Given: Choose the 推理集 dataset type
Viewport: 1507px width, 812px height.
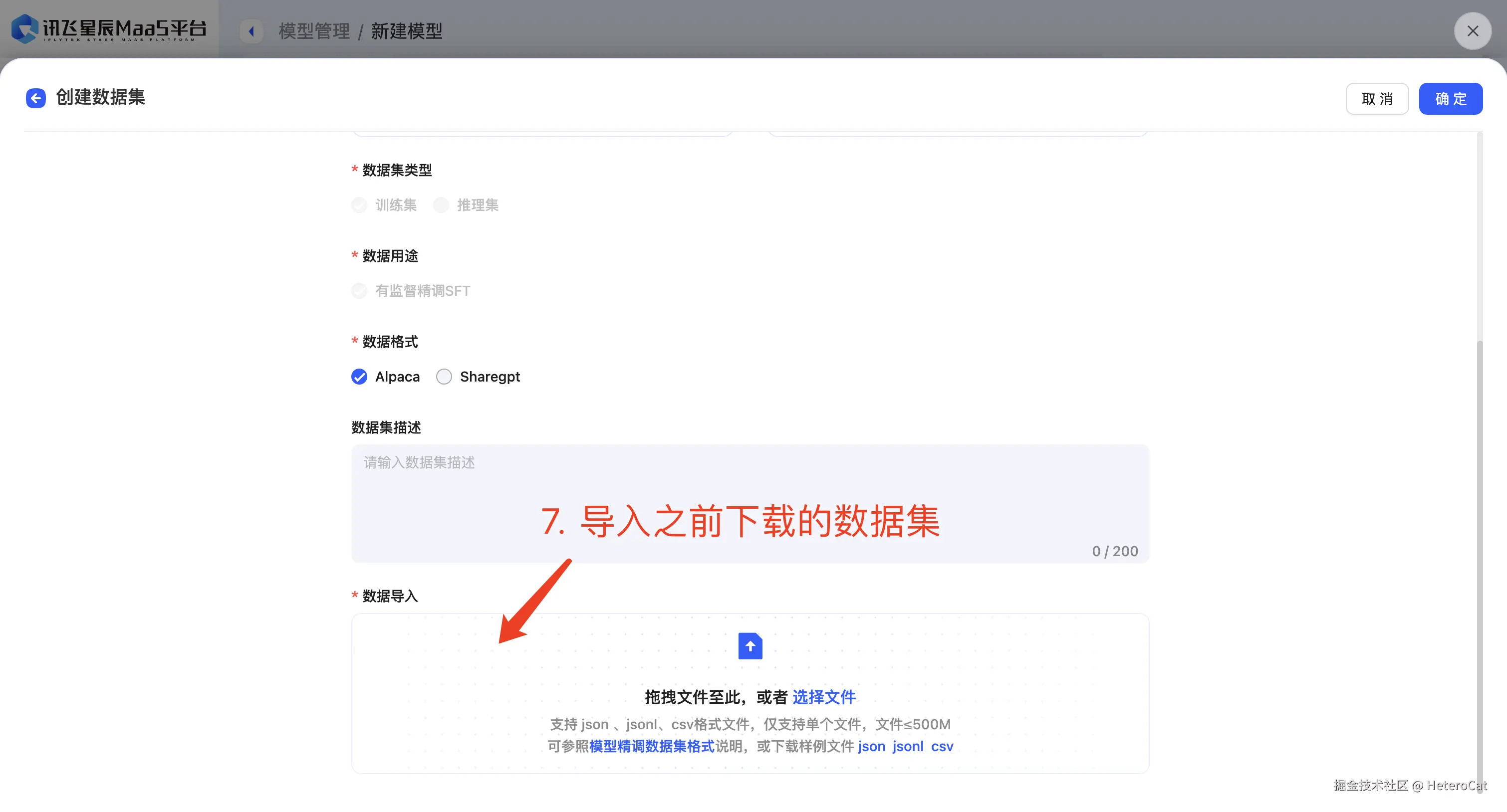Looking at the screenshot, I should tap(441, 205).
